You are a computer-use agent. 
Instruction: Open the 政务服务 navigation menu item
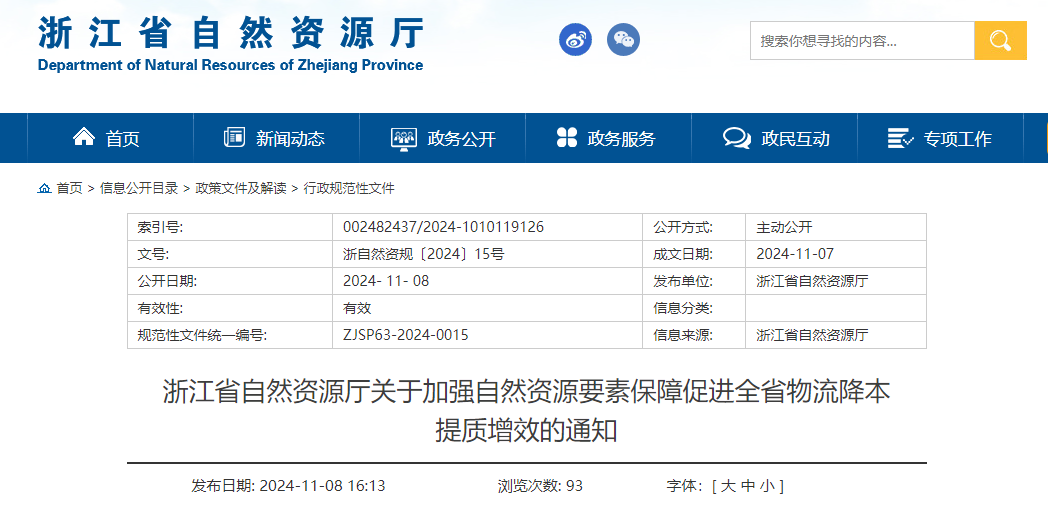point(608,138)
